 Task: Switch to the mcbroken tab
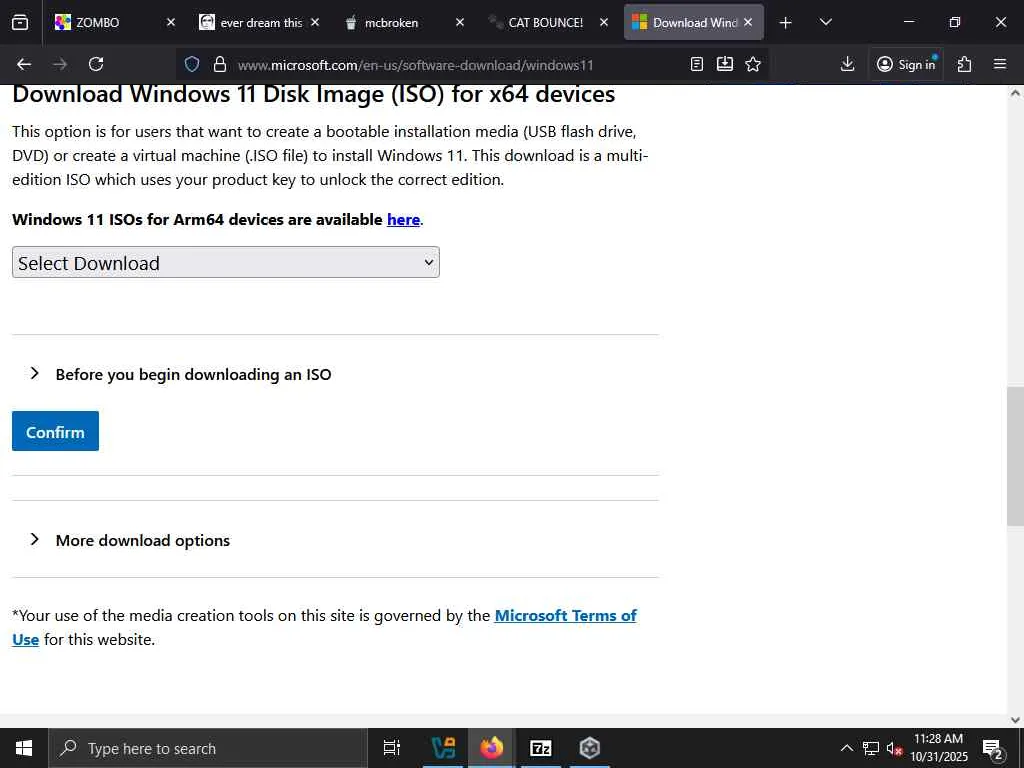tap(404, 22)
